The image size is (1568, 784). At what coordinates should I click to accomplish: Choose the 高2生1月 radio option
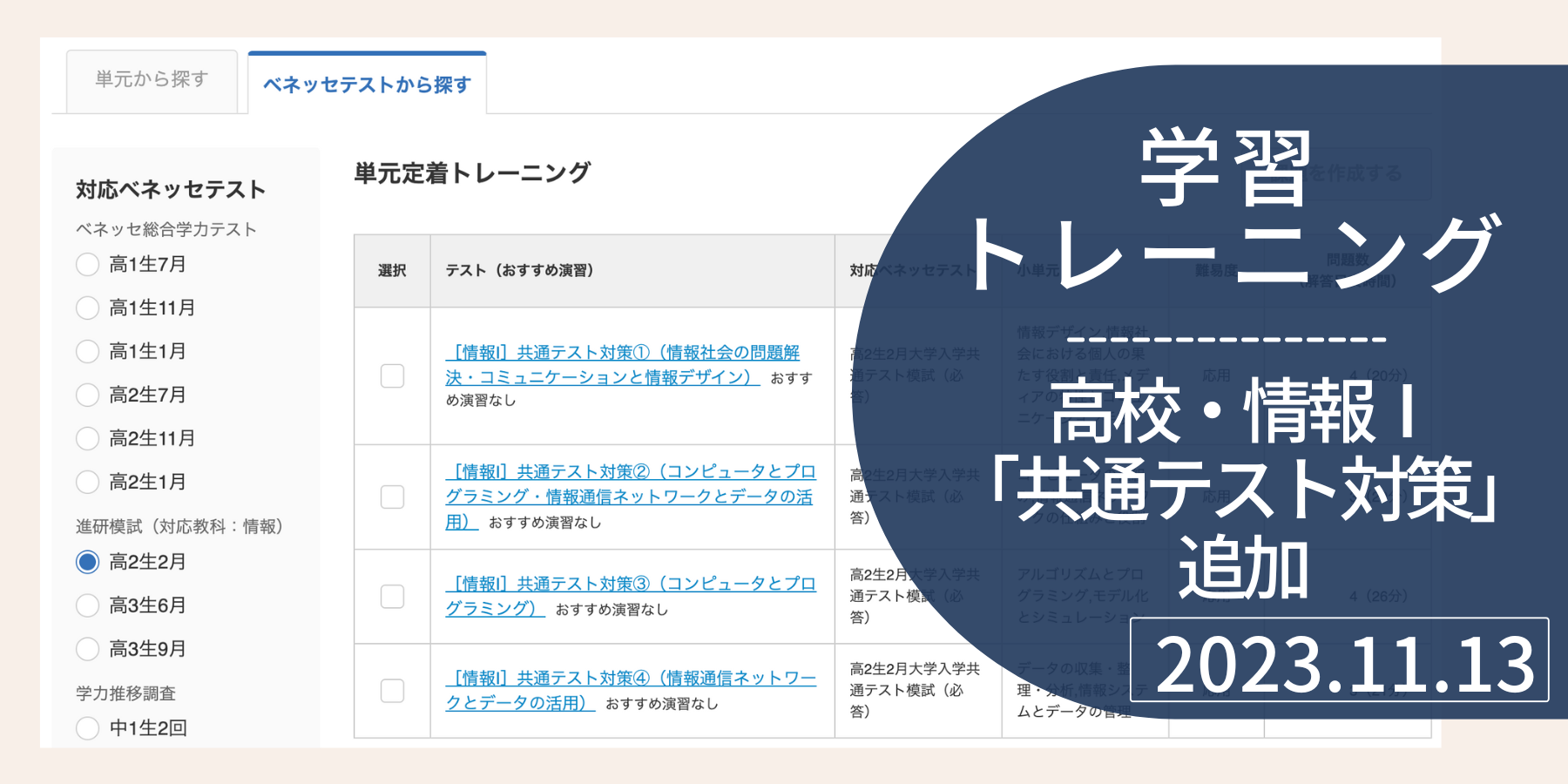point(87,482)
